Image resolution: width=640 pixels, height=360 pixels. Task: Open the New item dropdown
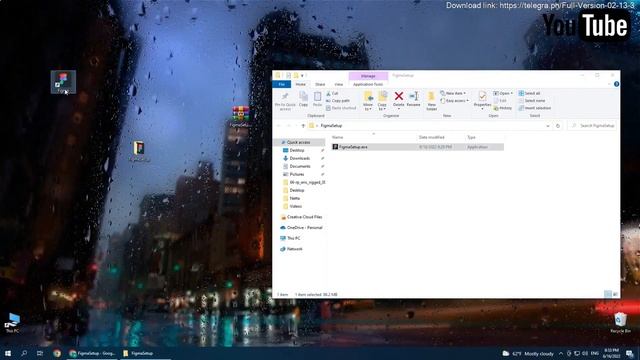click(453, 93)
